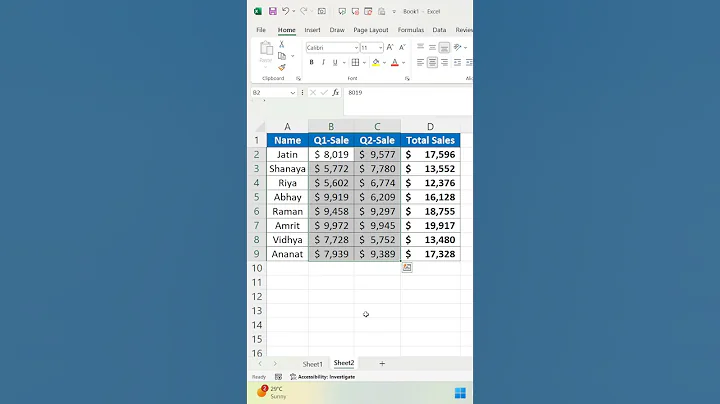The height and width of the screenshot is (404, 720).
Task: Activate the Format Painter brush
Action: [282, 67]
